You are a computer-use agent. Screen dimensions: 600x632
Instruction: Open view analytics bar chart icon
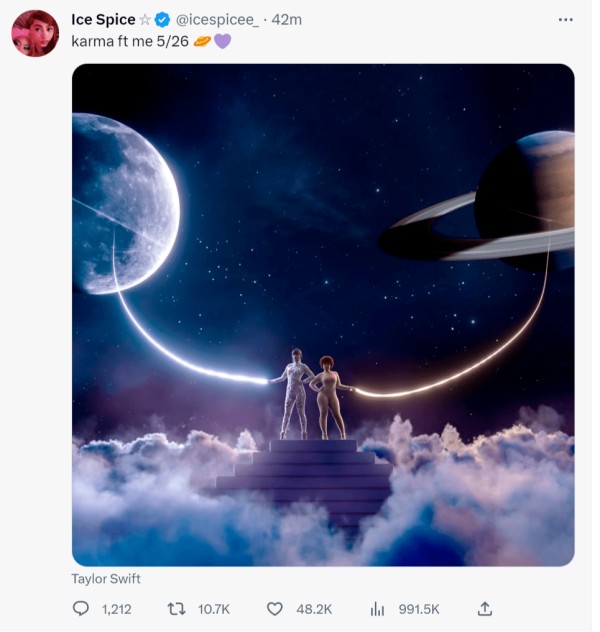[378, 608]
